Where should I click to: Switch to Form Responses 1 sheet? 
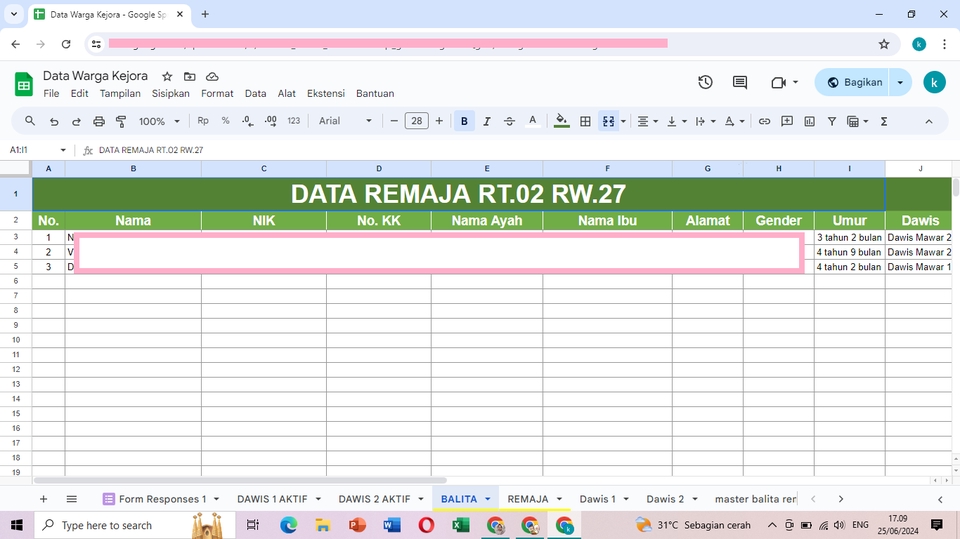(162, 499)
